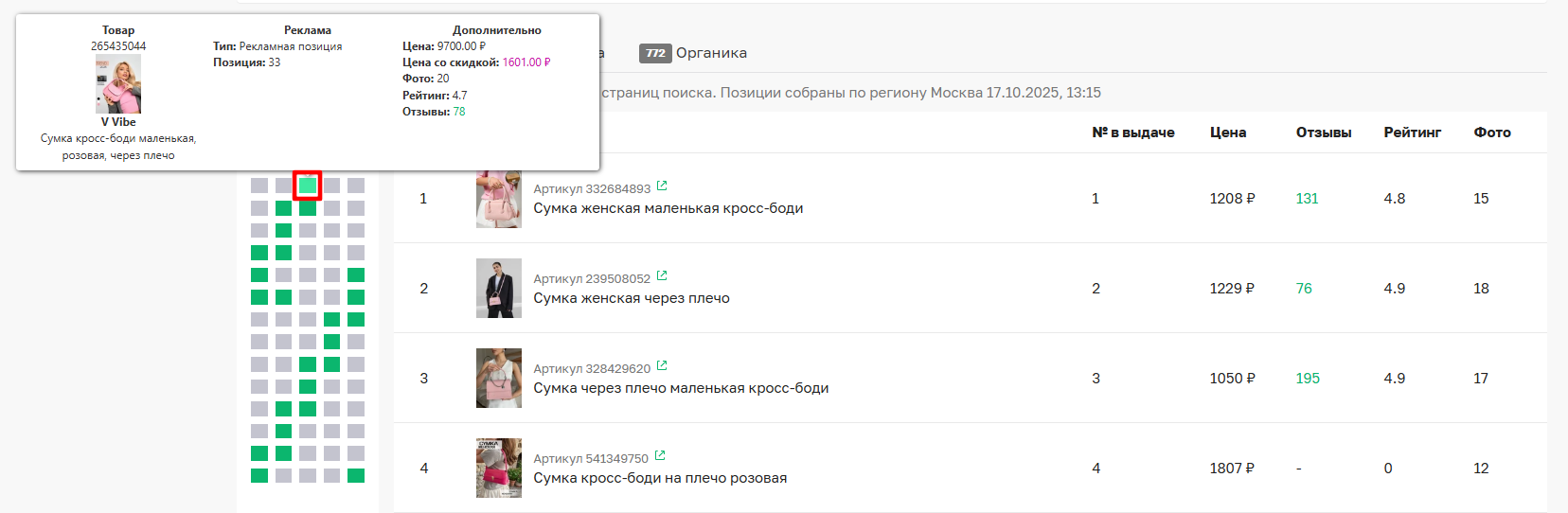Click product ID 265435044 in tooltip

coord(118,46)
